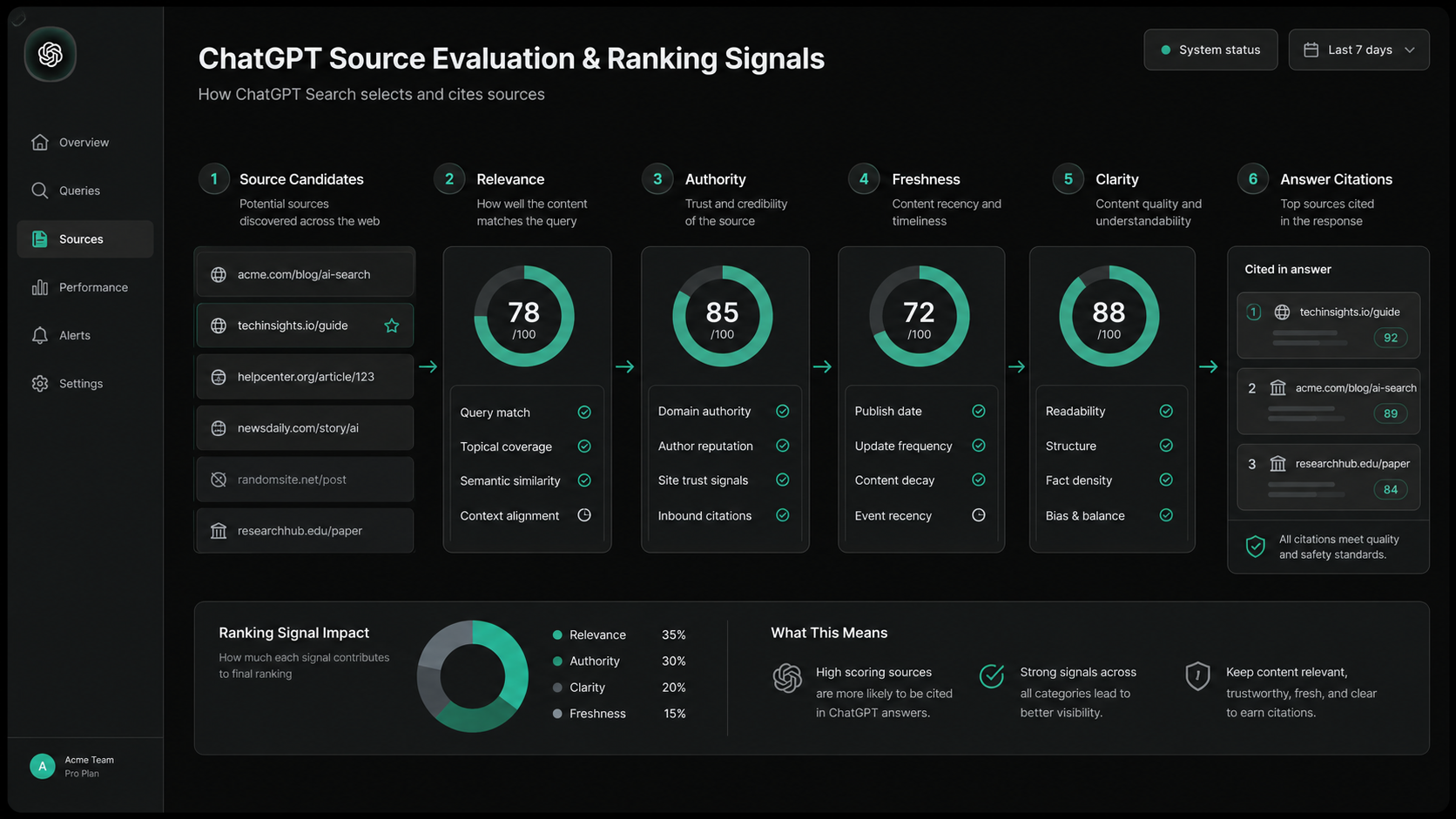The width and height of the screenshot is (1456, 819).
Task: Click the Ranking Signal Impact donut chart
Action: (473, 676)
